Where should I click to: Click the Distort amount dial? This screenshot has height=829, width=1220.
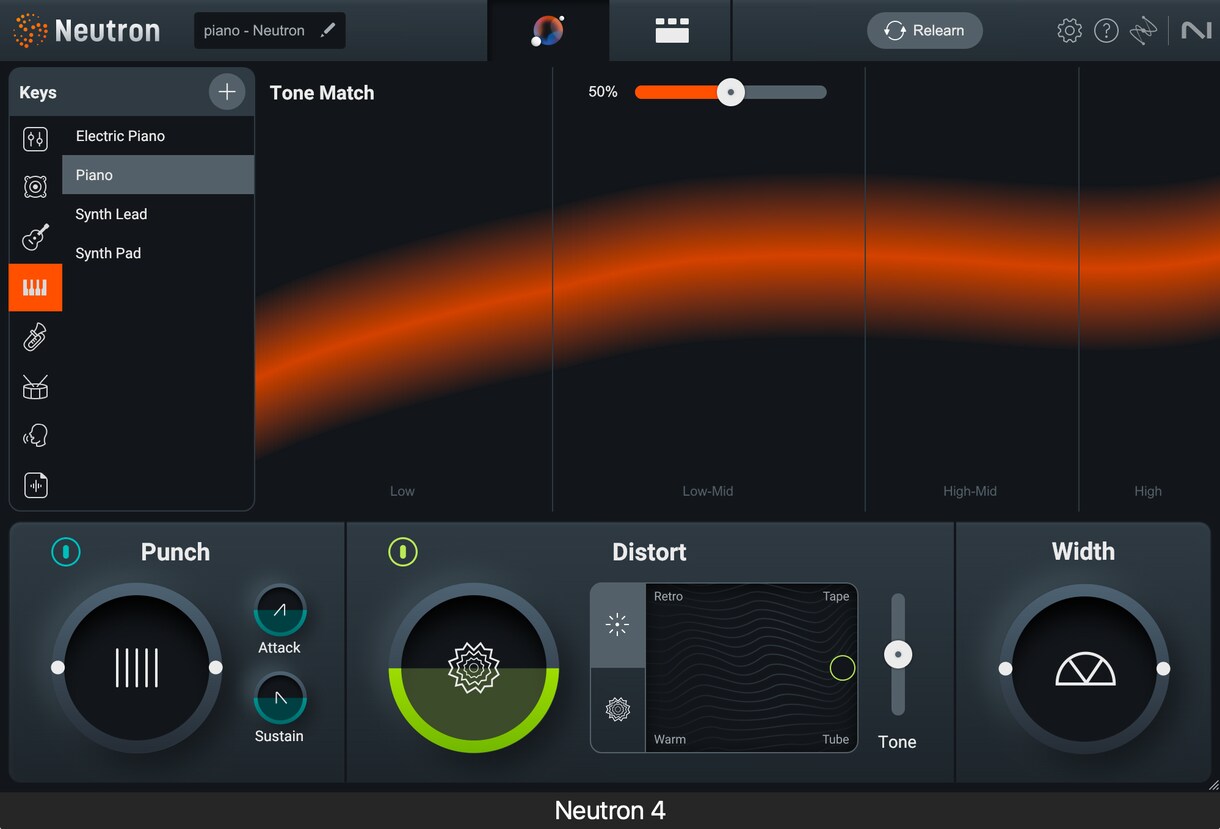474,668
